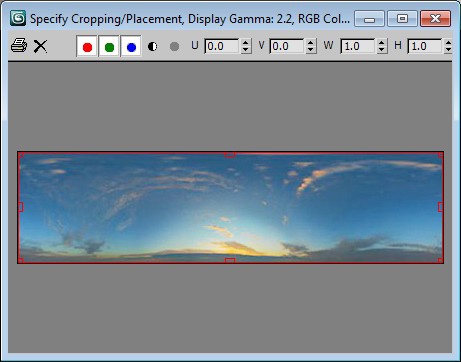Click the U value input field
The image size is (461, 362).
[222, 46]
